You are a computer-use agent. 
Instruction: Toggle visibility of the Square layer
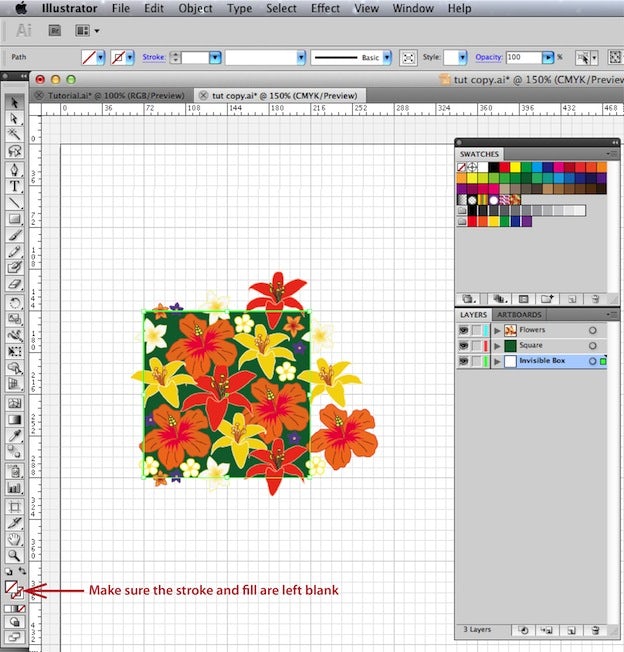[464, 345]
